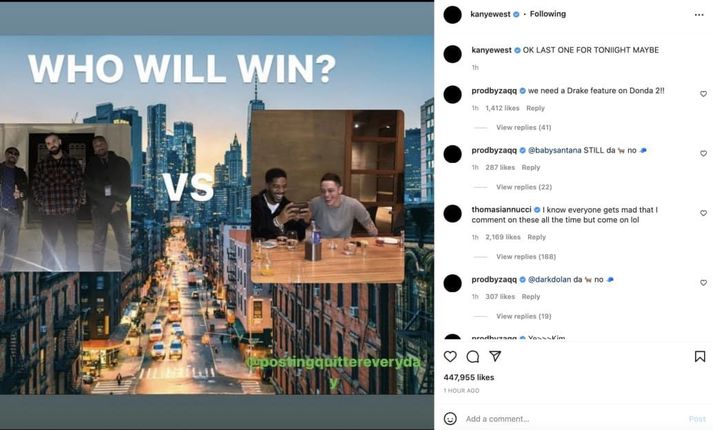Open thomasiannucci's profile avatar
The height and width of the screenshot is (430, 713).
click(452, 214)
